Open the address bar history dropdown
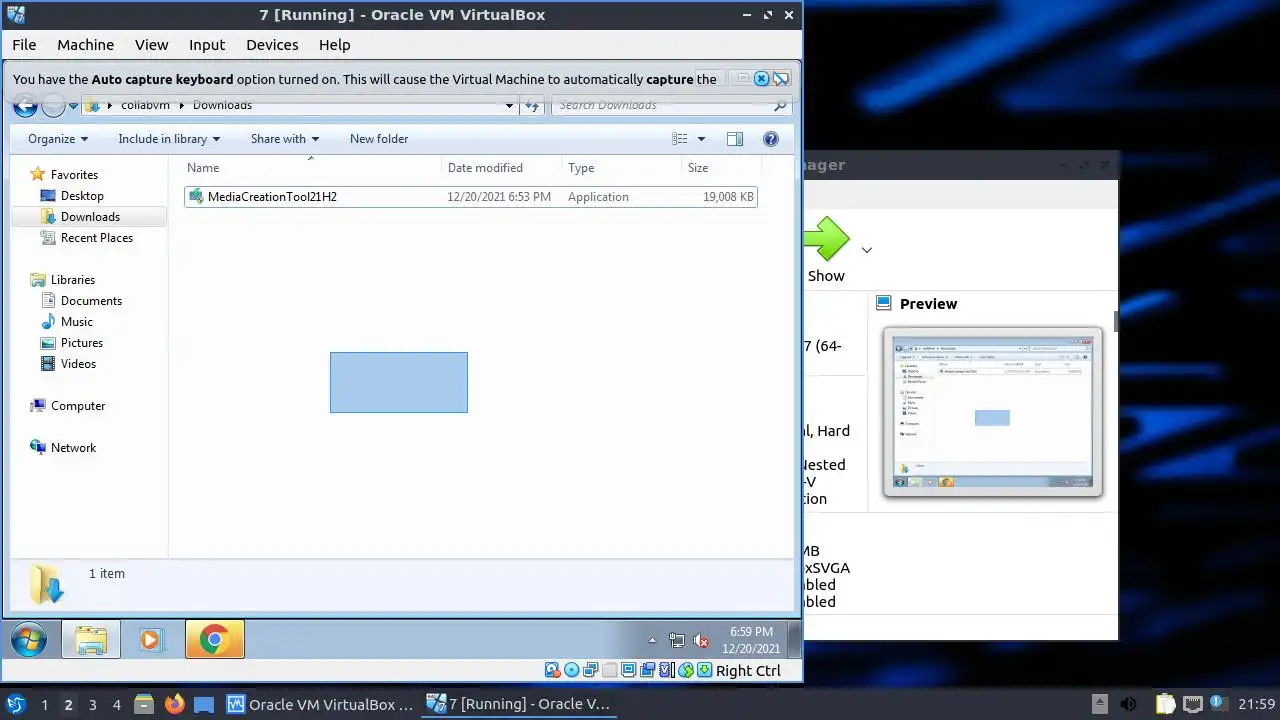Viewport: 1280px width, 720px height. [x=509, y=105]
